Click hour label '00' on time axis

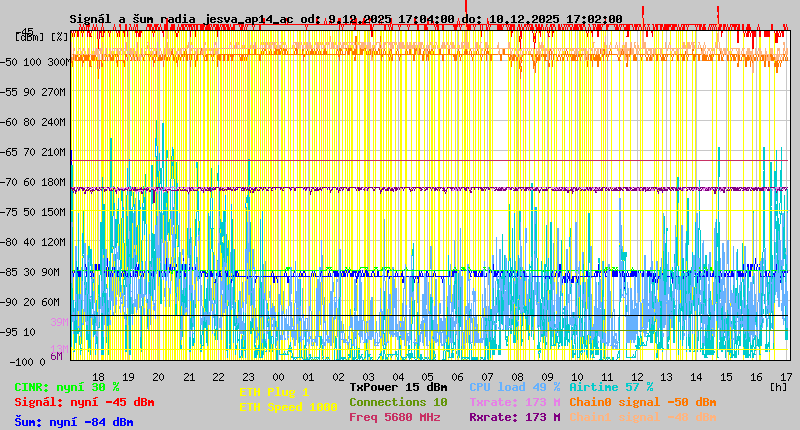point(278,377)
